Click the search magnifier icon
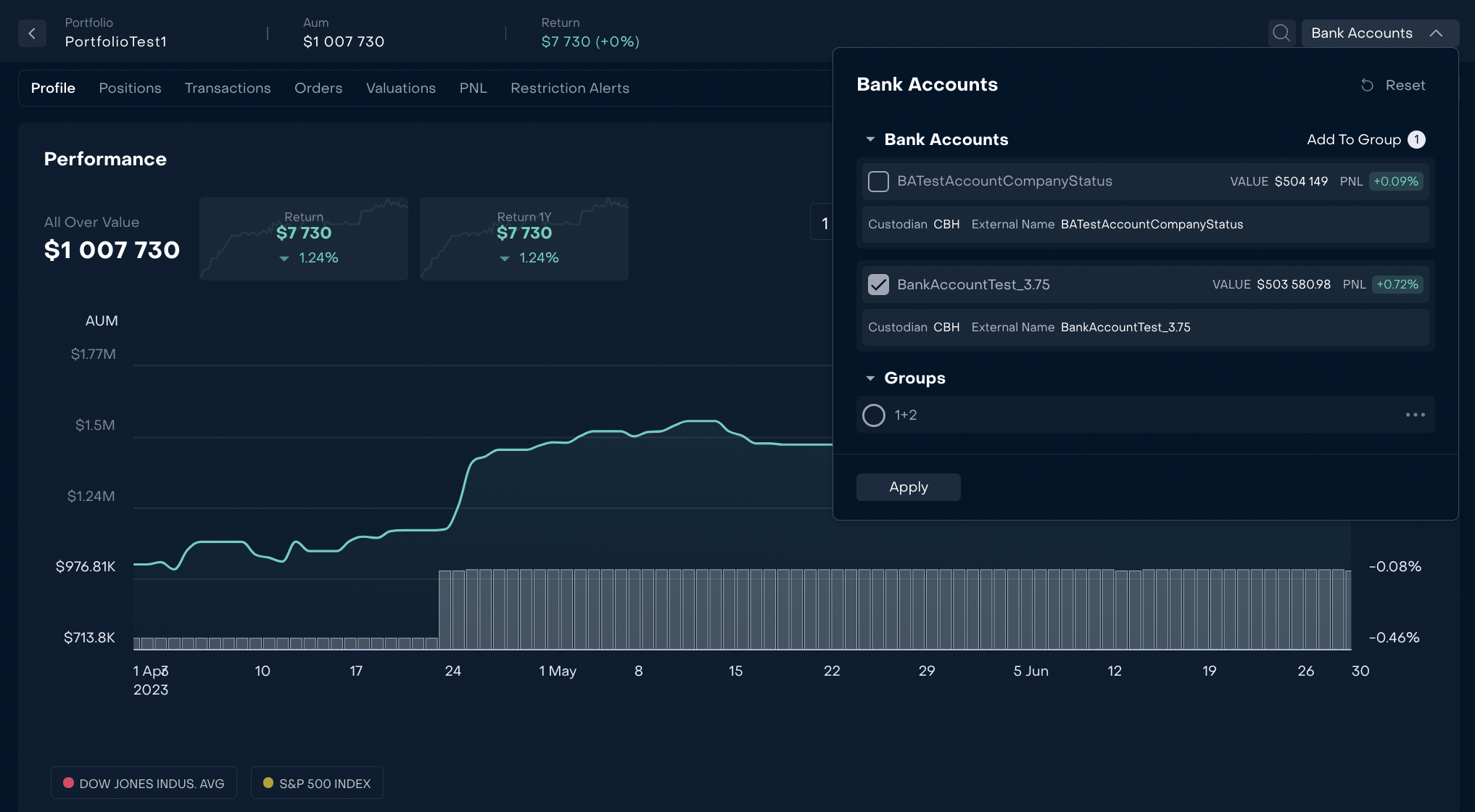 coord(1281,33)
